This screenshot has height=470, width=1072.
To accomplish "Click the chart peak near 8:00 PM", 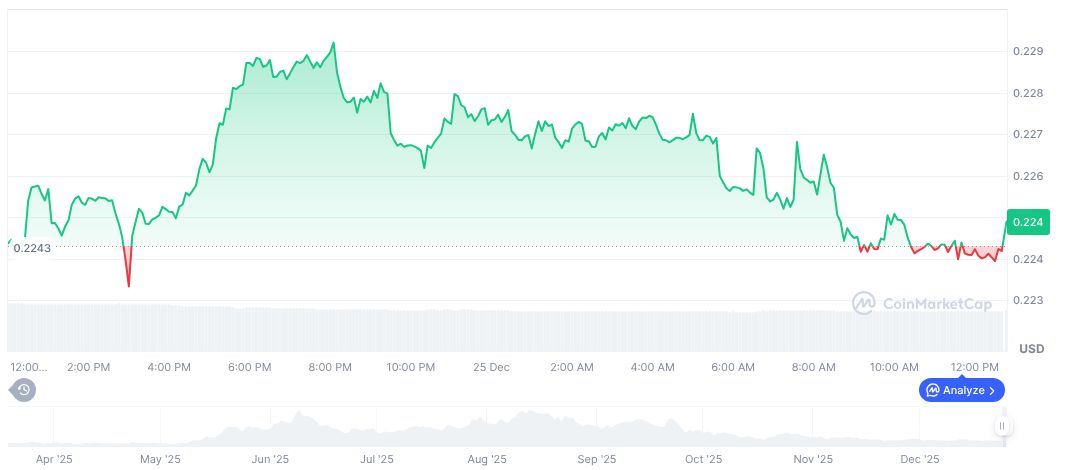I will 333,44.
